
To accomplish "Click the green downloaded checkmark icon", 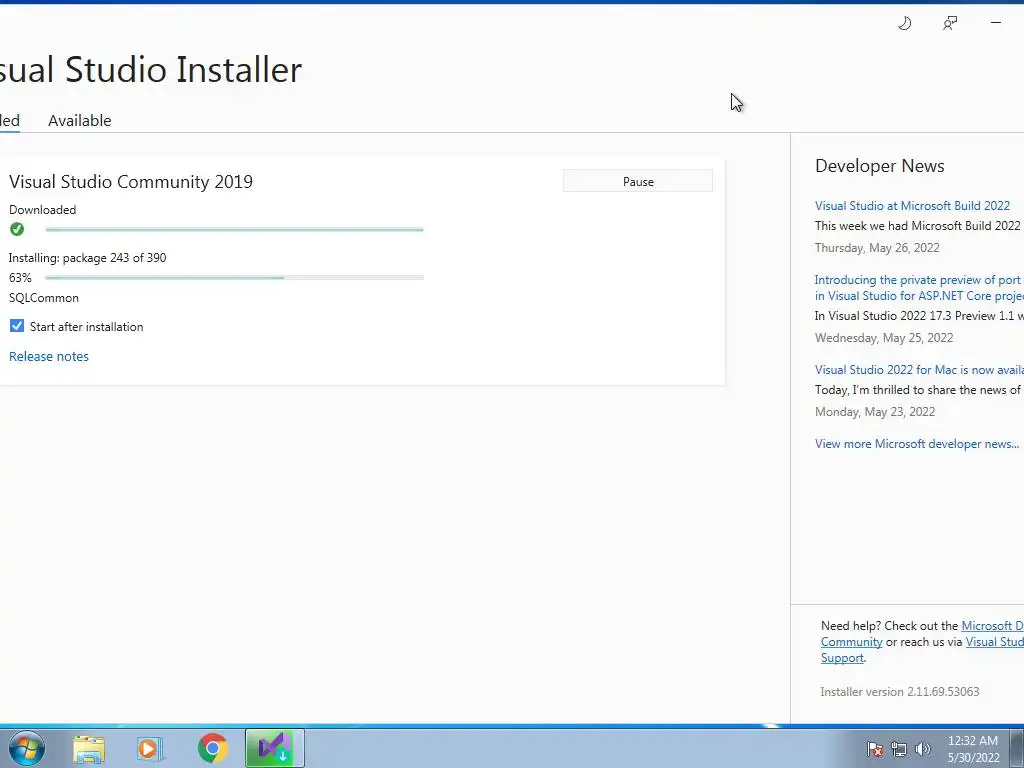I will 17,229.
